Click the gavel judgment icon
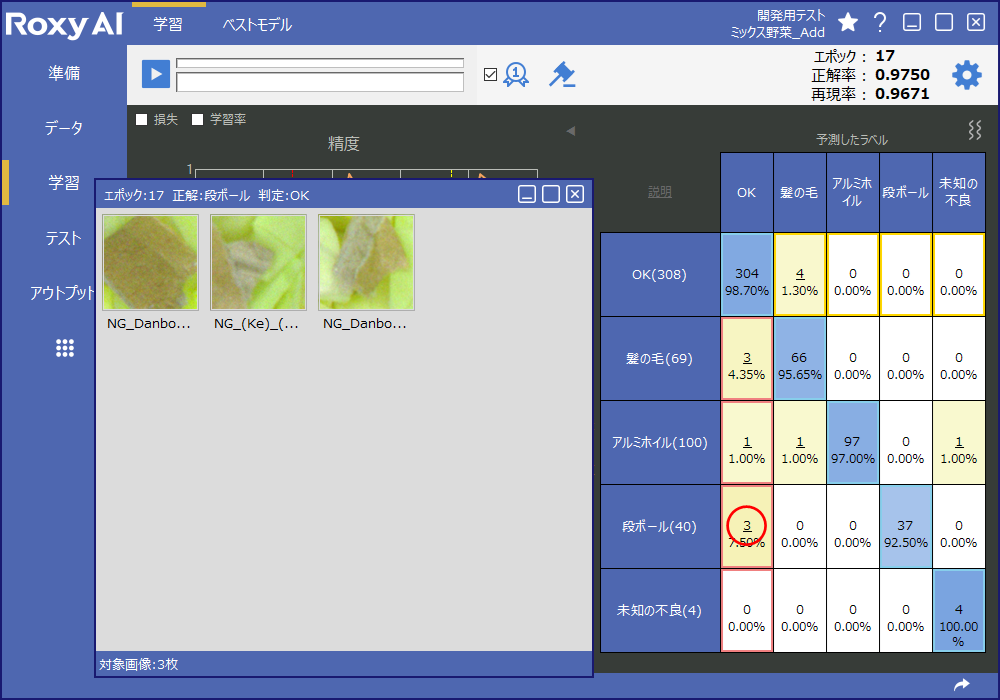The width and height of the screenshot is (1000, 700). pos(562,75)
